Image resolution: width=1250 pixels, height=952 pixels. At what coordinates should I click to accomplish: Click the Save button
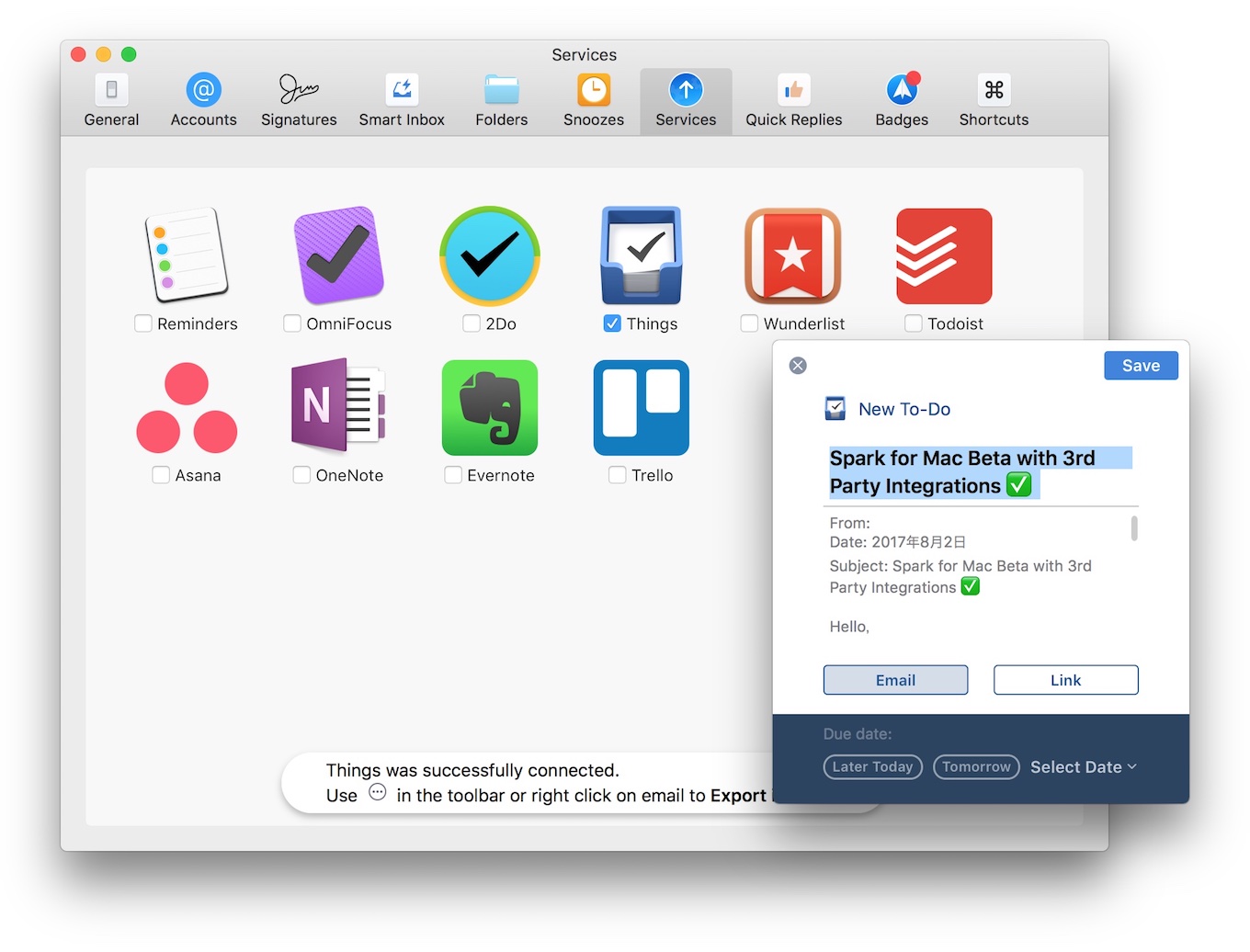pos(1141,365)
